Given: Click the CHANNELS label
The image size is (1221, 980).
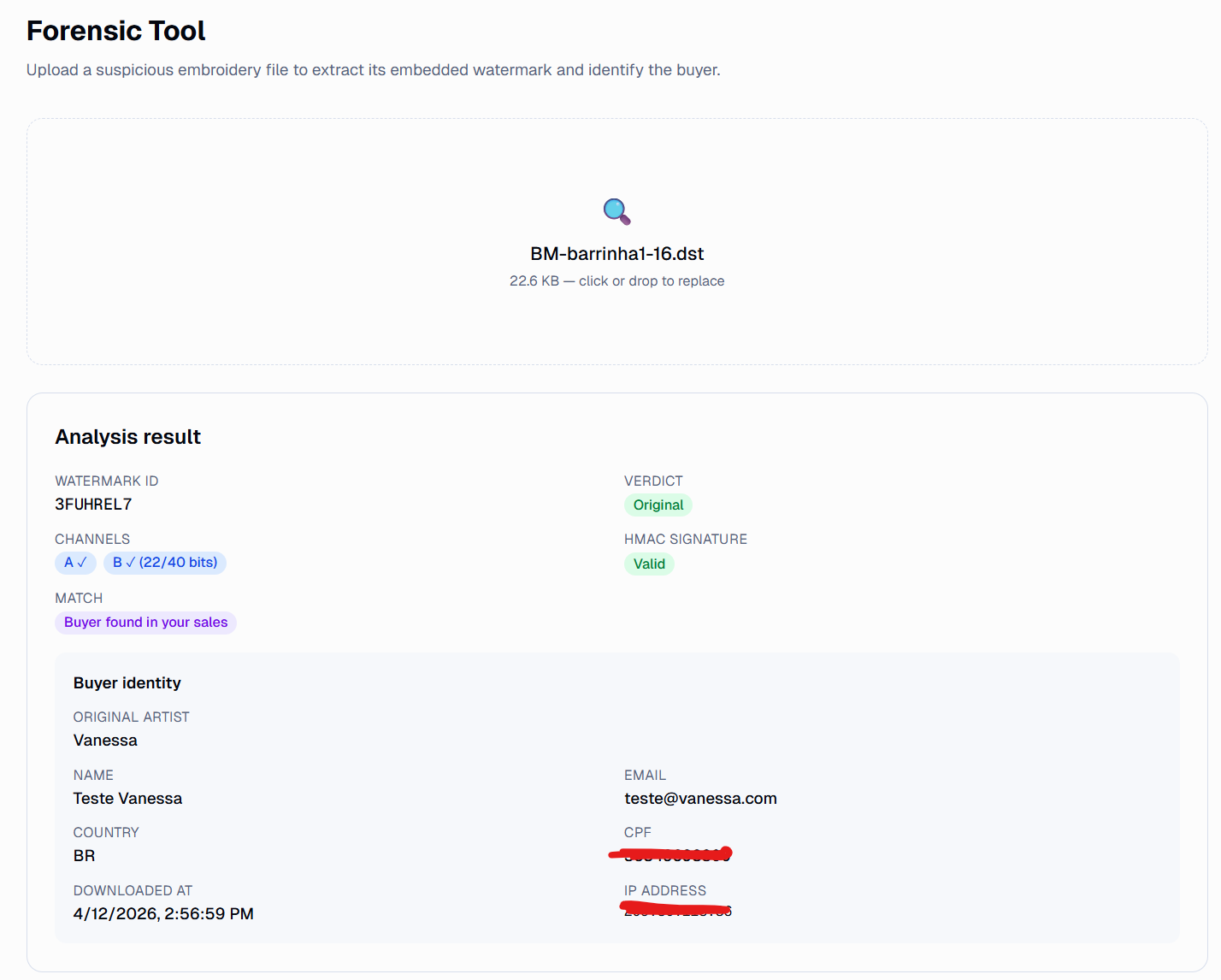Looking at the screenshot, I should point(92,540).
